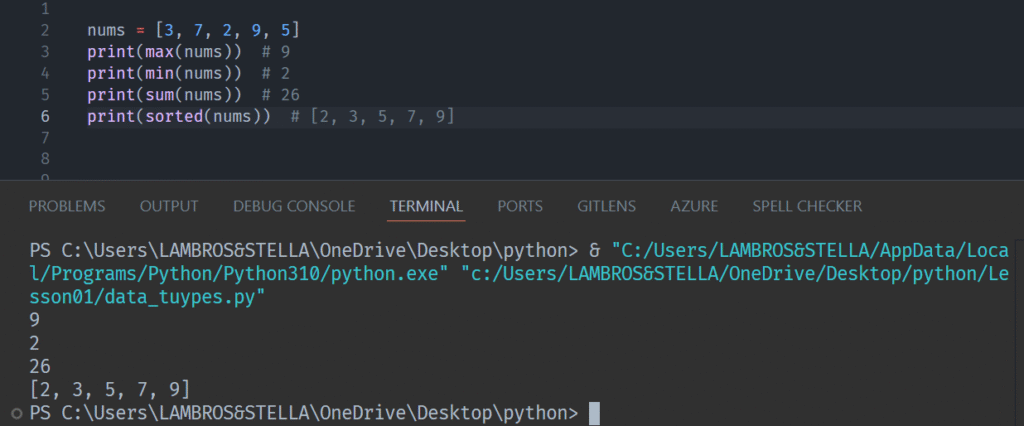Click line number 2 in the gutter
Image resolution: width=1024 pixels, height=426 pixels.
pos(45,30)
